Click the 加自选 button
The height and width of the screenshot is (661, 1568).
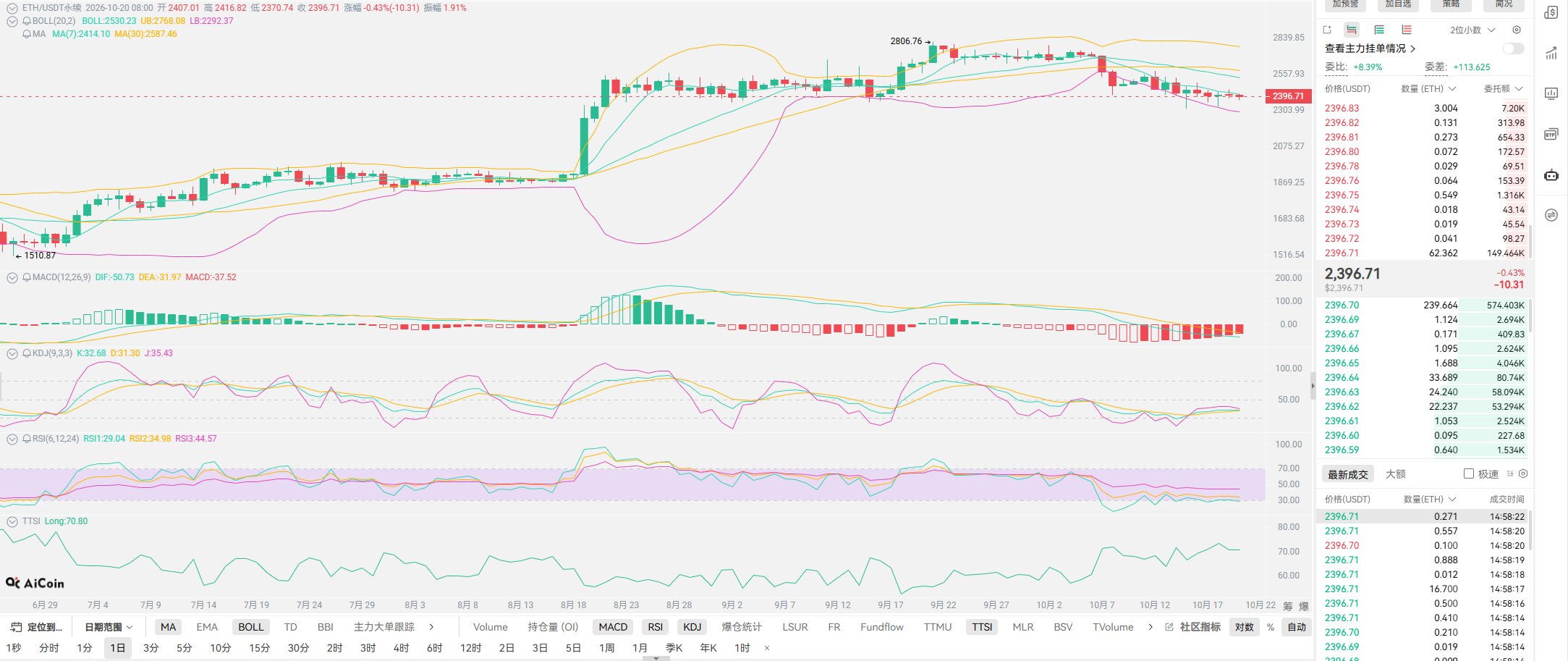pyautogui.click(x=1398, y=4)
